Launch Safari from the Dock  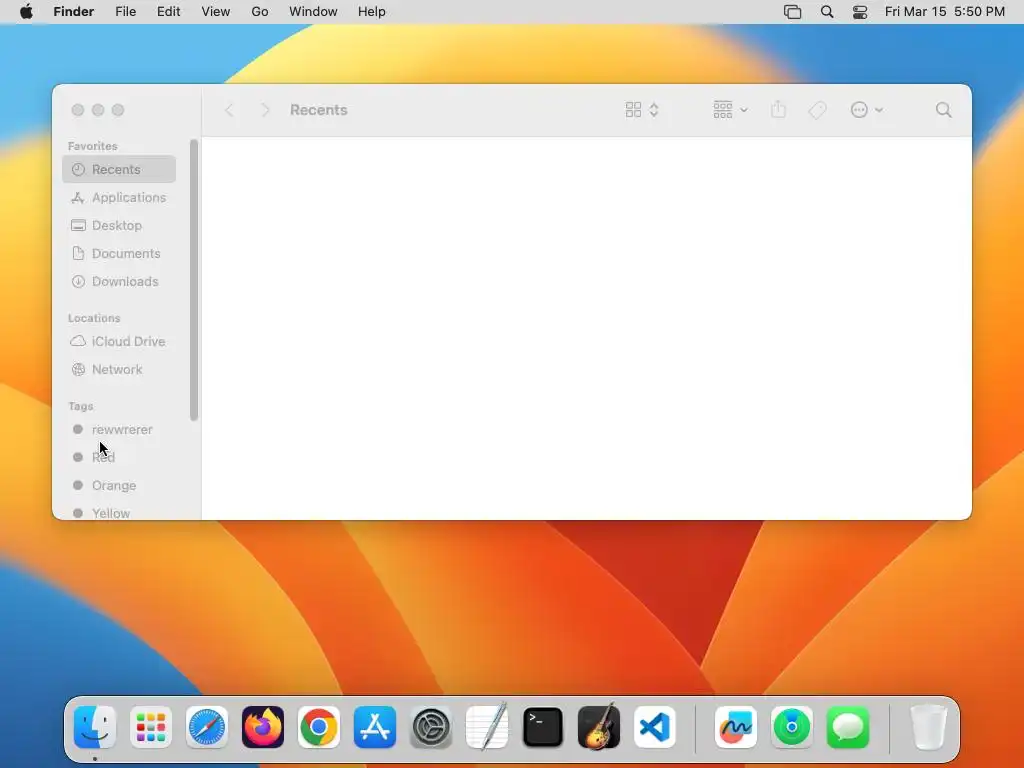tap(207, 727)
